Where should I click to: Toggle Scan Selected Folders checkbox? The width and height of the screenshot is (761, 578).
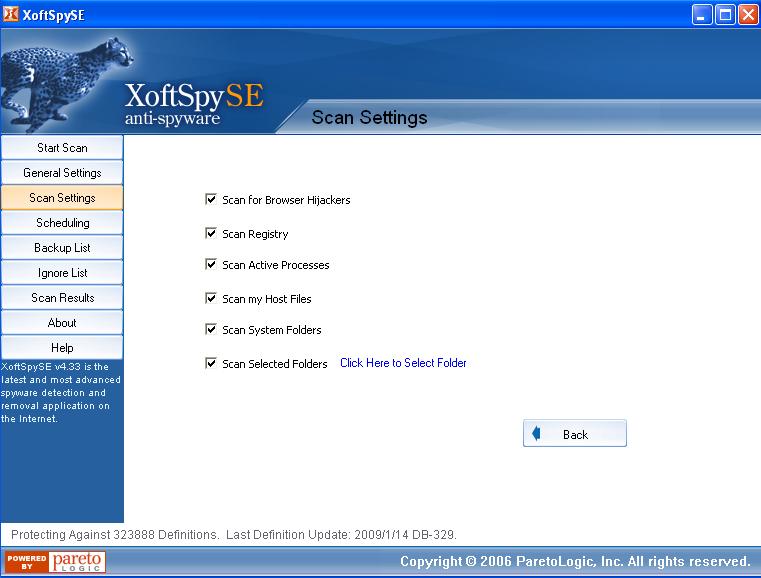click(211, 363)
